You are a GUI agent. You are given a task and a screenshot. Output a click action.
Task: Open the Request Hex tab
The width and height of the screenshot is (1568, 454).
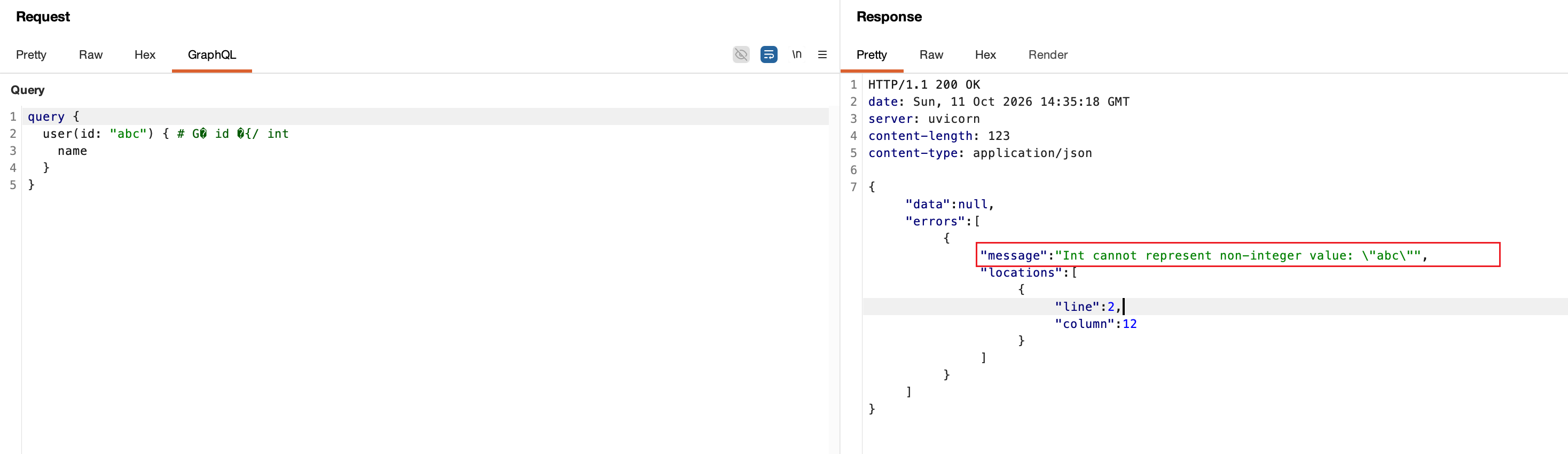click(x=145, y=55)
